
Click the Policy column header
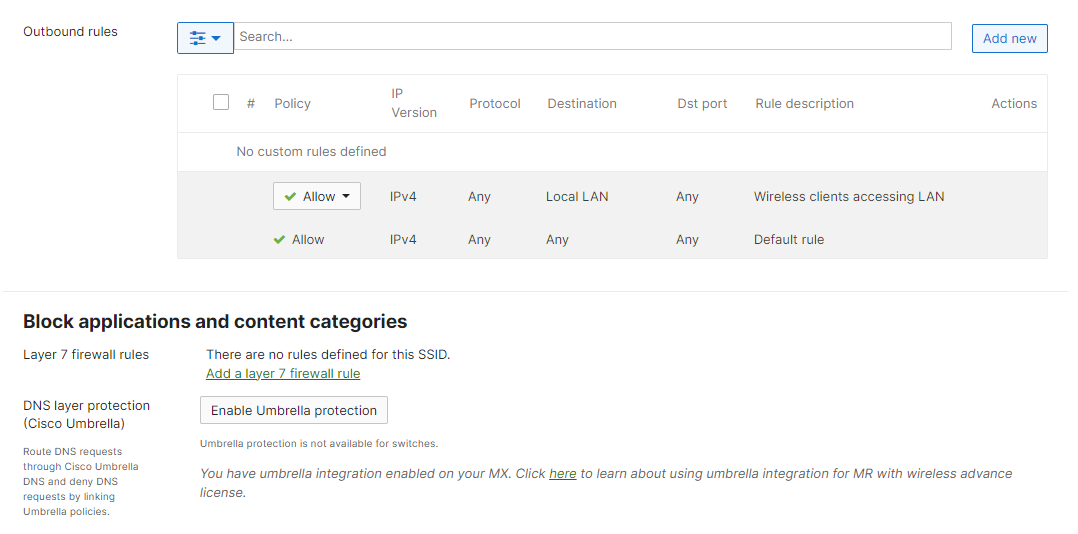(292, 104)
